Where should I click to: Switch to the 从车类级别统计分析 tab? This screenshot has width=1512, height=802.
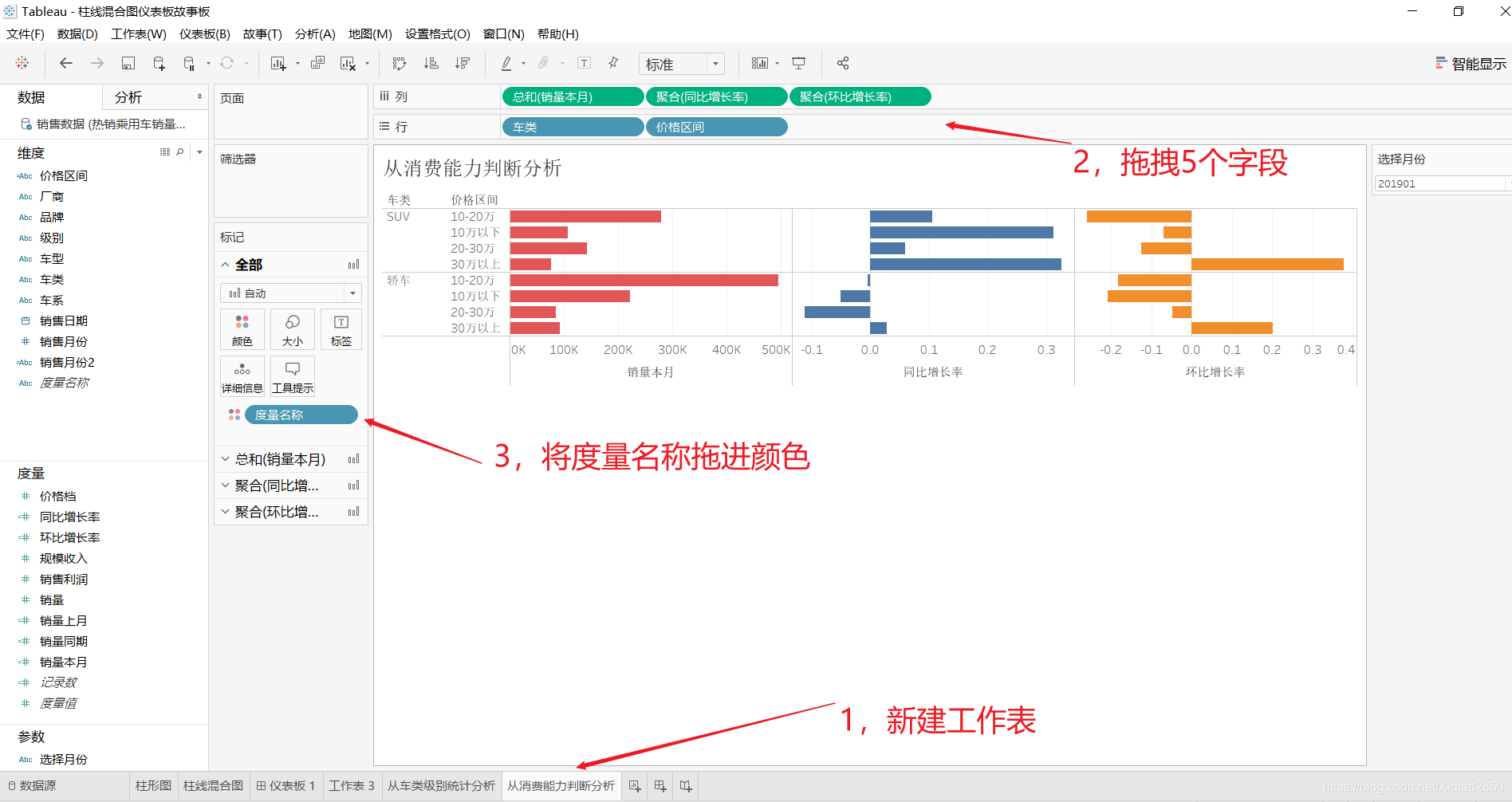tap(441, 786)
